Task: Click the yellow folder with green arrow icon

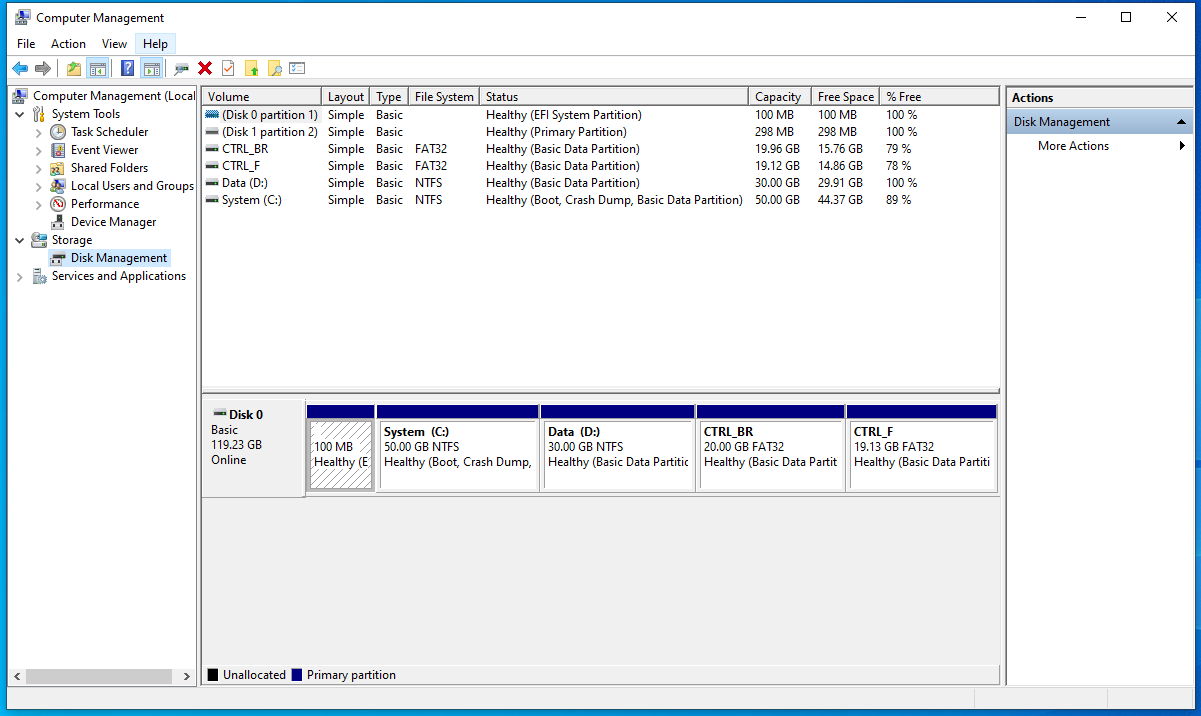Action: pos(251,68)
